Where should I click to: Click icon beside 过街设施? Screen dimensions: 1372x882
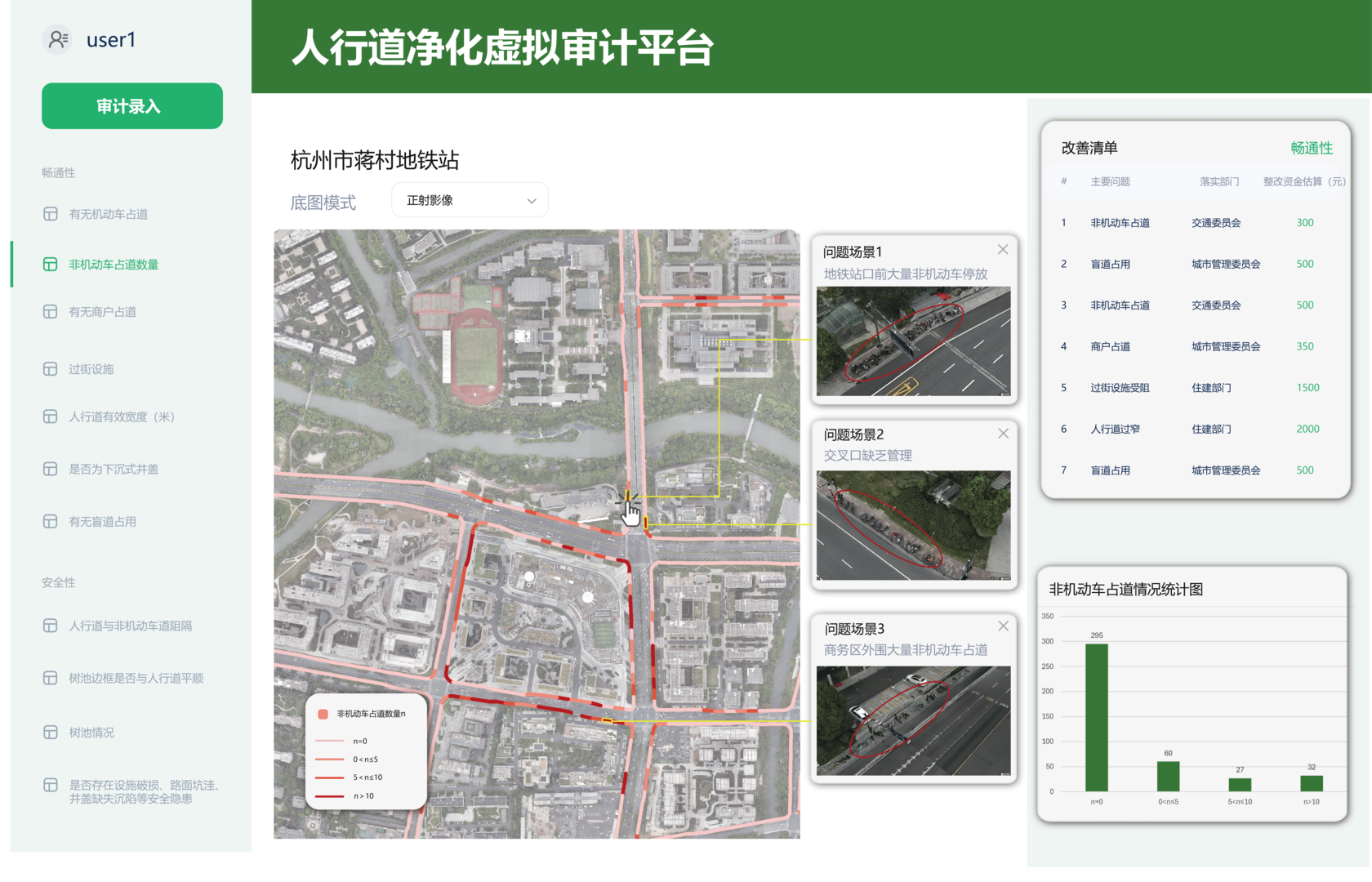pos(51,369)
